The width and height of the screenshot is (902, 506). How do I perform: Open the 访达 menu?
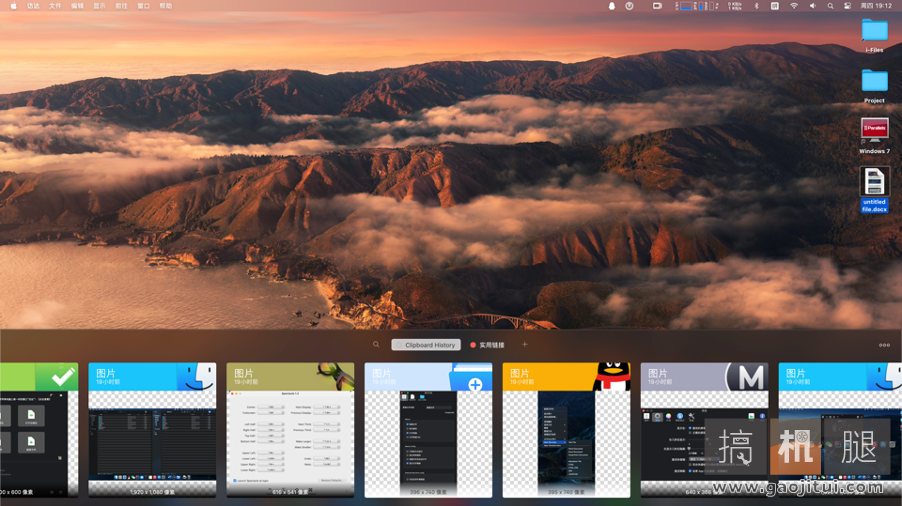pyautogui.click(x=33, y=6)
